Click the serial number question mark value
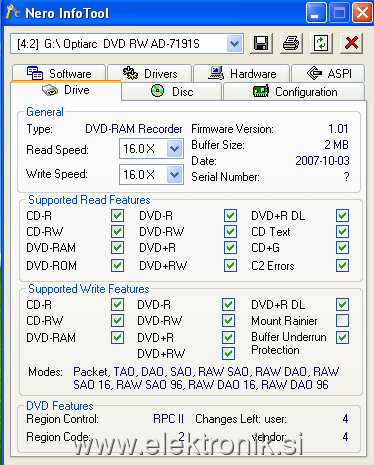The image size is (374, 465). (x=346, y=177)
